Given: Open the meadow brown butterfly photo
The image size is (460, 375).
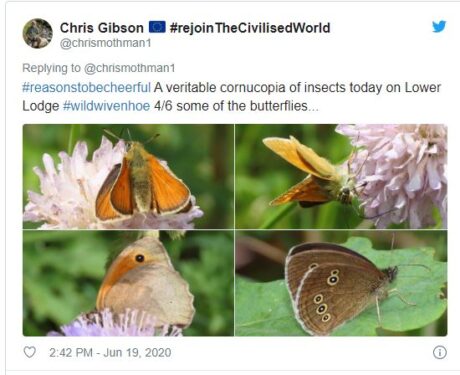Looking at the screenshot, I should click(x=128, y=283).
